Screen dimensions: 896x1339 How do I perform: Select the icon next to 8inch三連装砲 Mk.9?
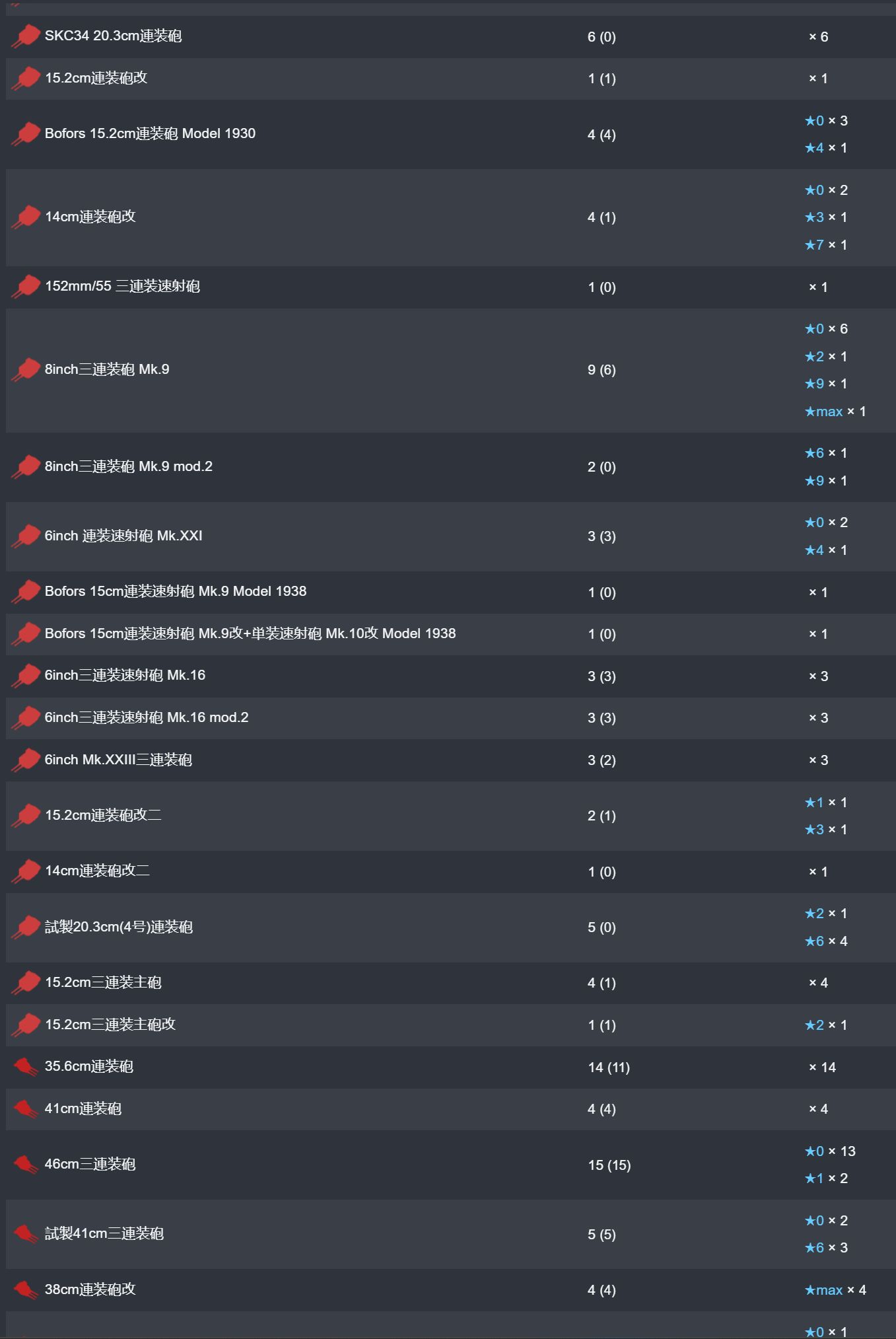tap(26, 369)
